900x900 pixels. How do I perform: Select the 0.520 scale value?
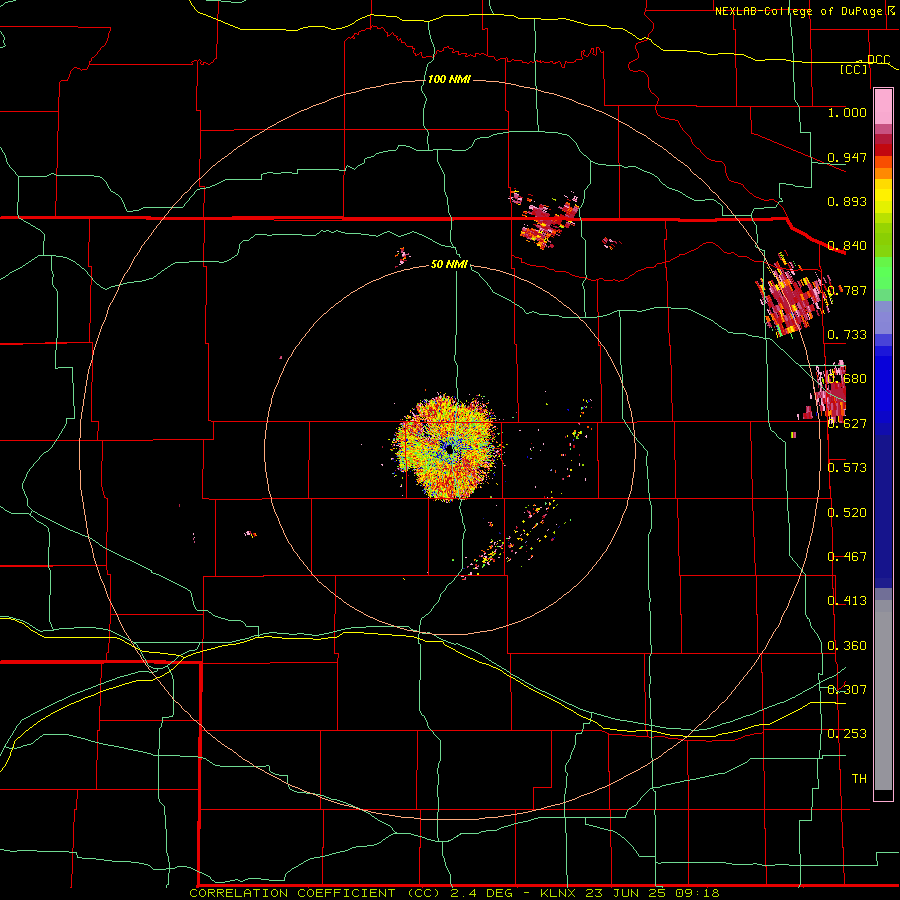(x=847, y=513)
